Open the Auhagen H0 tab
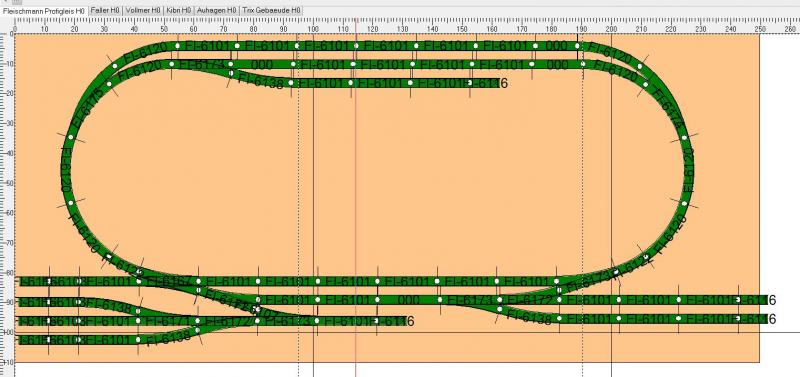800x377 pixels. pos(217,10)
